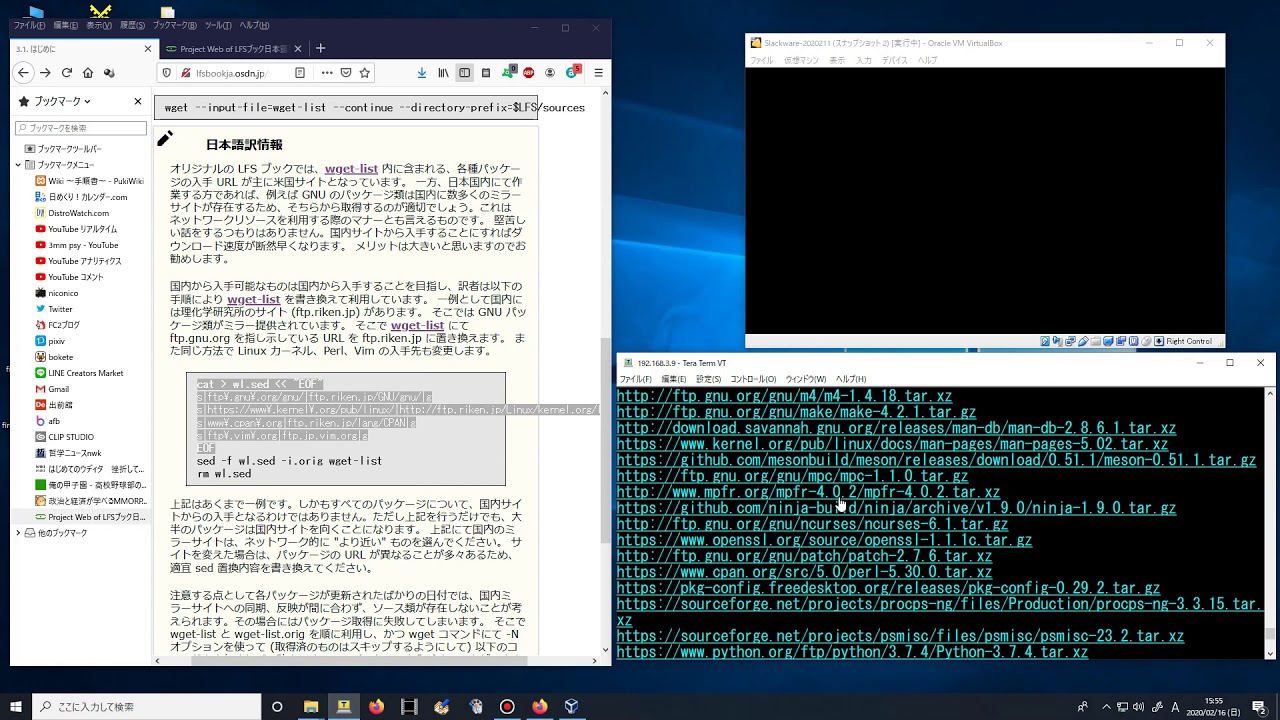Open VirtualBox taskbar icon
This screenshot has width=1280, height=720.
click(571, 706)
